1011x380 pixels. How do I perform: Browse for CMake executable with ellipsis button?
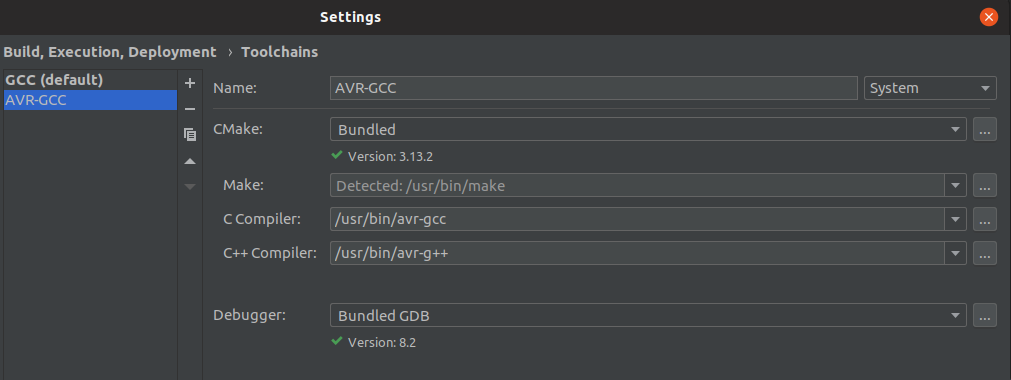pyautogui.click(x=984, y=129)
